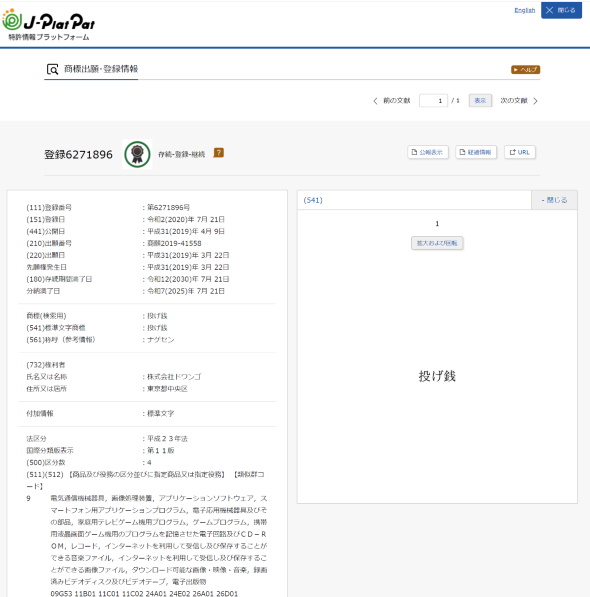590x597 pixels.
Task: Click the magnifier icon beside 商標出願・登録情報
Action: [53, 69]
